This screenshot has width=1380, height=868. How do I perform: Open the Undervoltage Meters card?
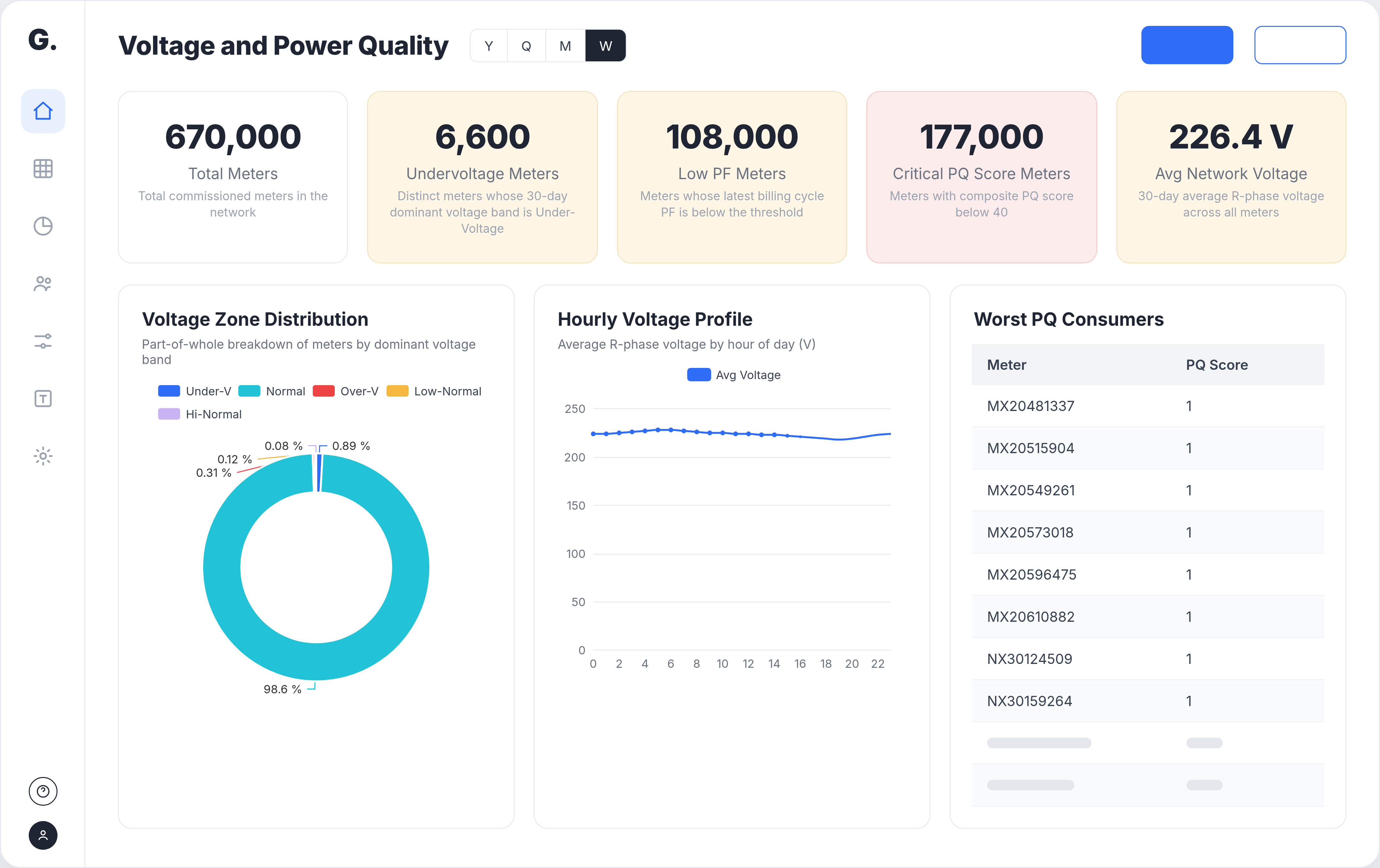(483, 177)
